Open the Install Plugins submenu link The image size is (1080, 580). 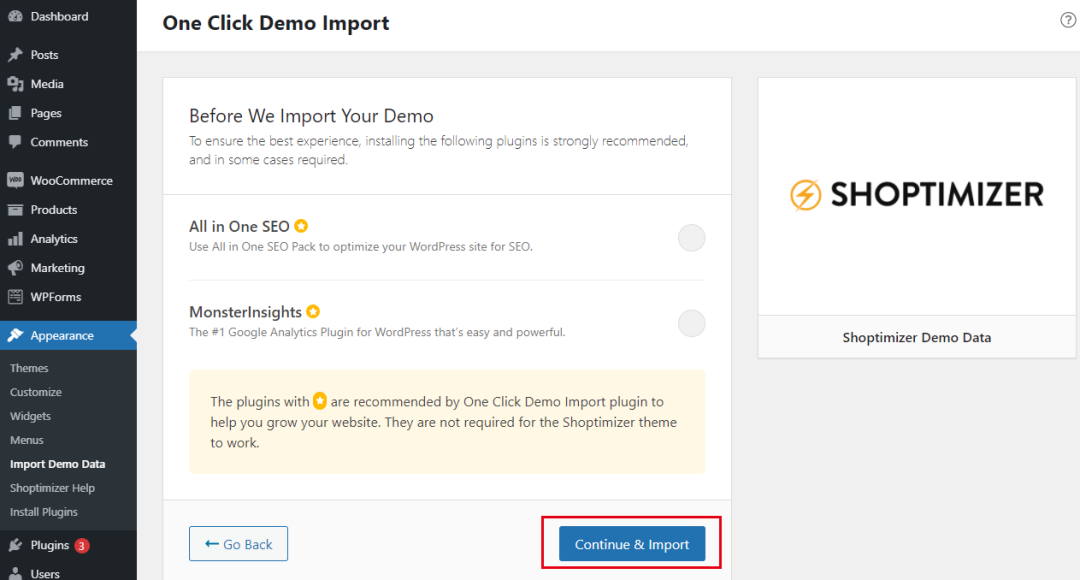coord(43,512)
